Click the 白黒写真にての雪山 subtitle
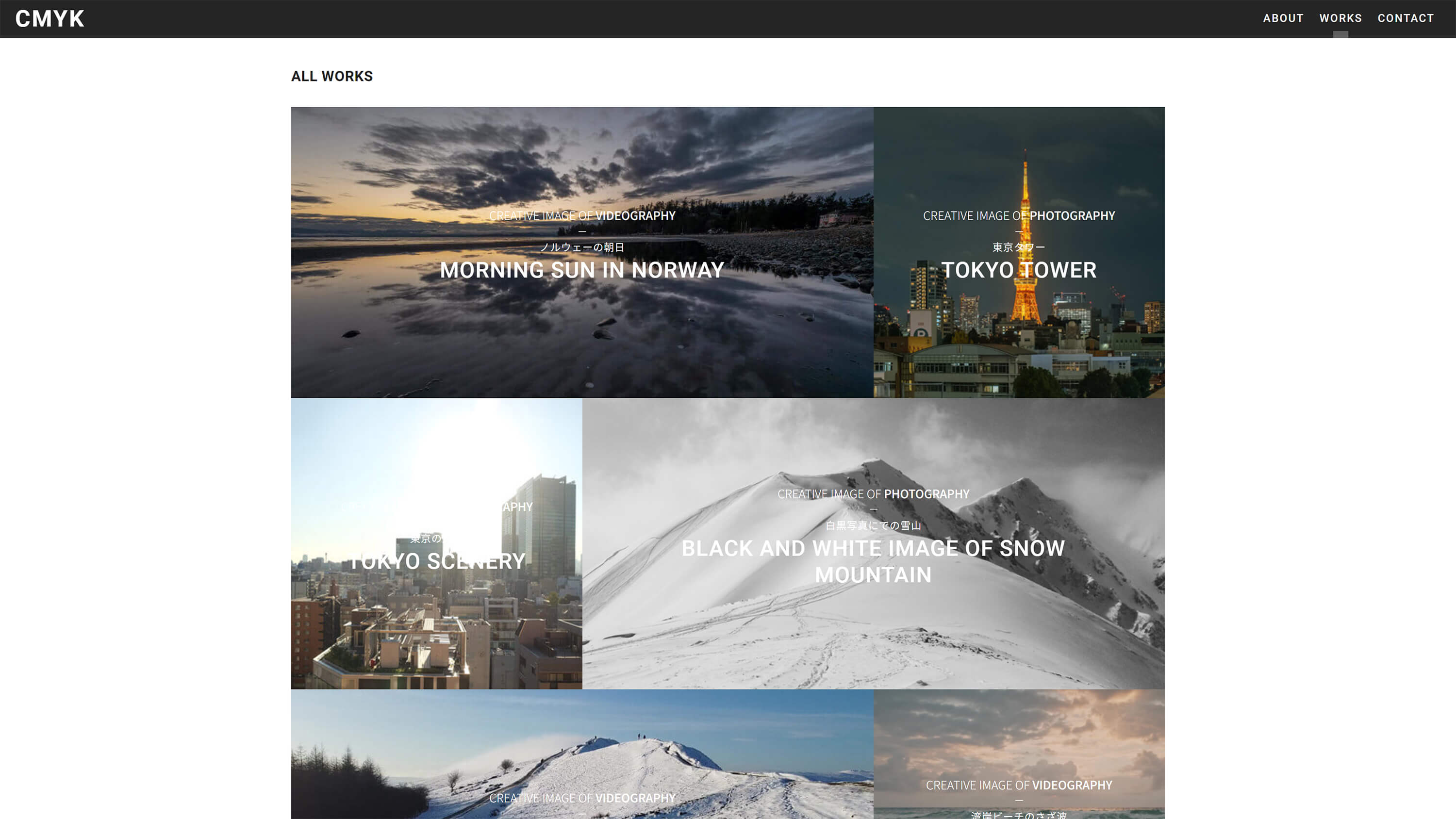 pos(873,525)
